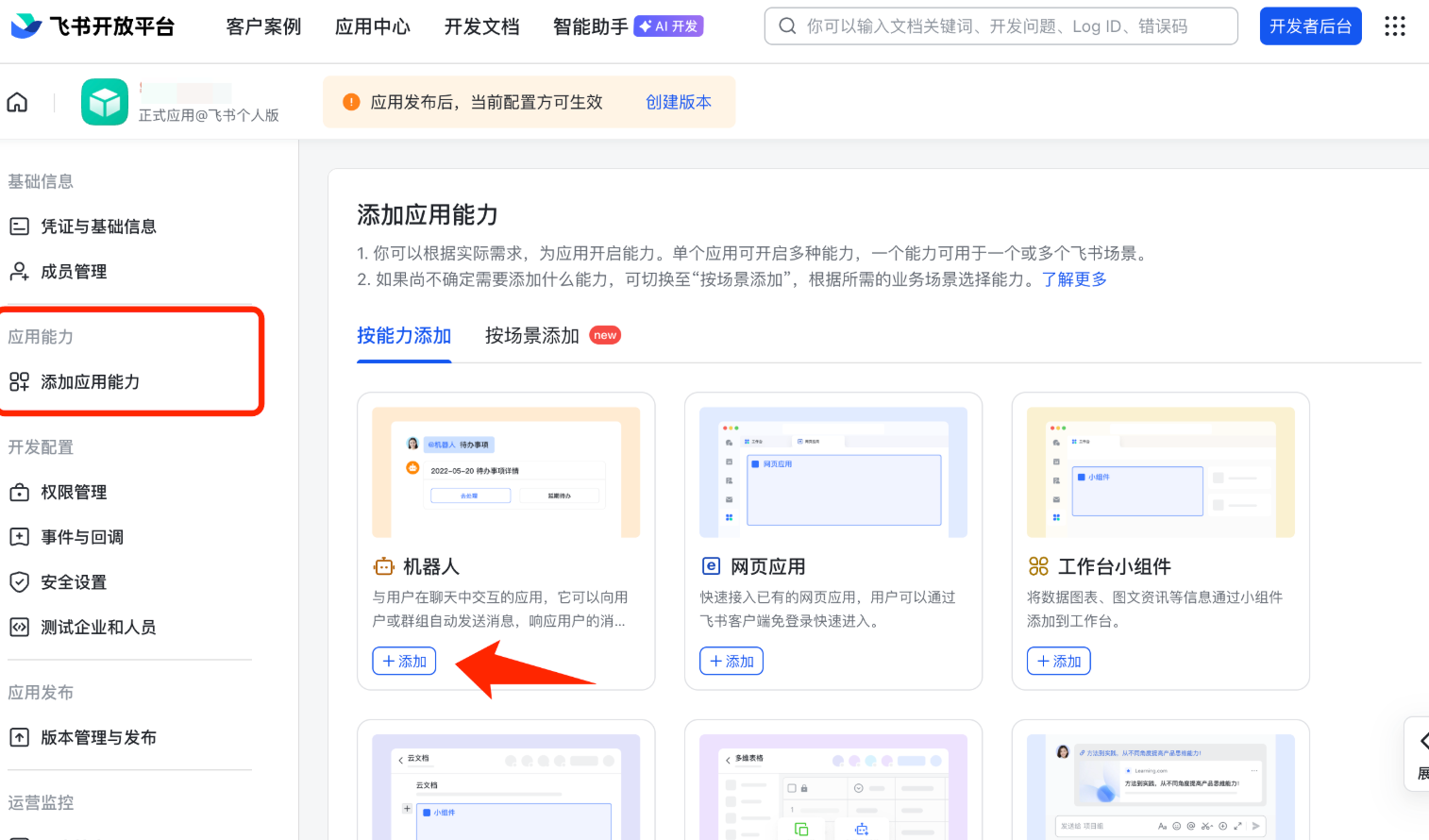Open 智能助手 in the top navigation
1429x840 pixels.
click(591, 26)
